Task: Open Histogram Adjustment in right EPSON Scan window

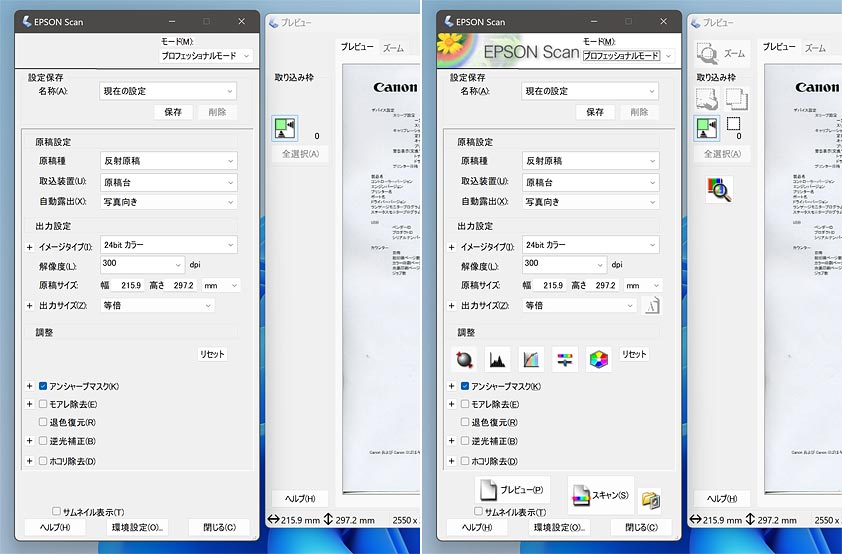Action: click(498, 359)
